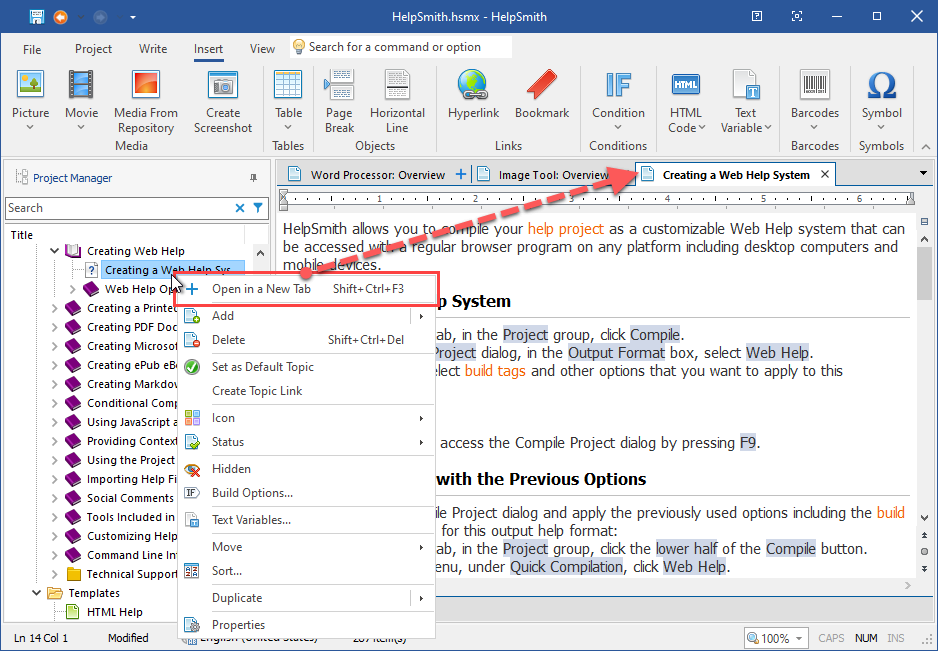
Task: Switch to the View ribbon tab
Action: (262, 49)
